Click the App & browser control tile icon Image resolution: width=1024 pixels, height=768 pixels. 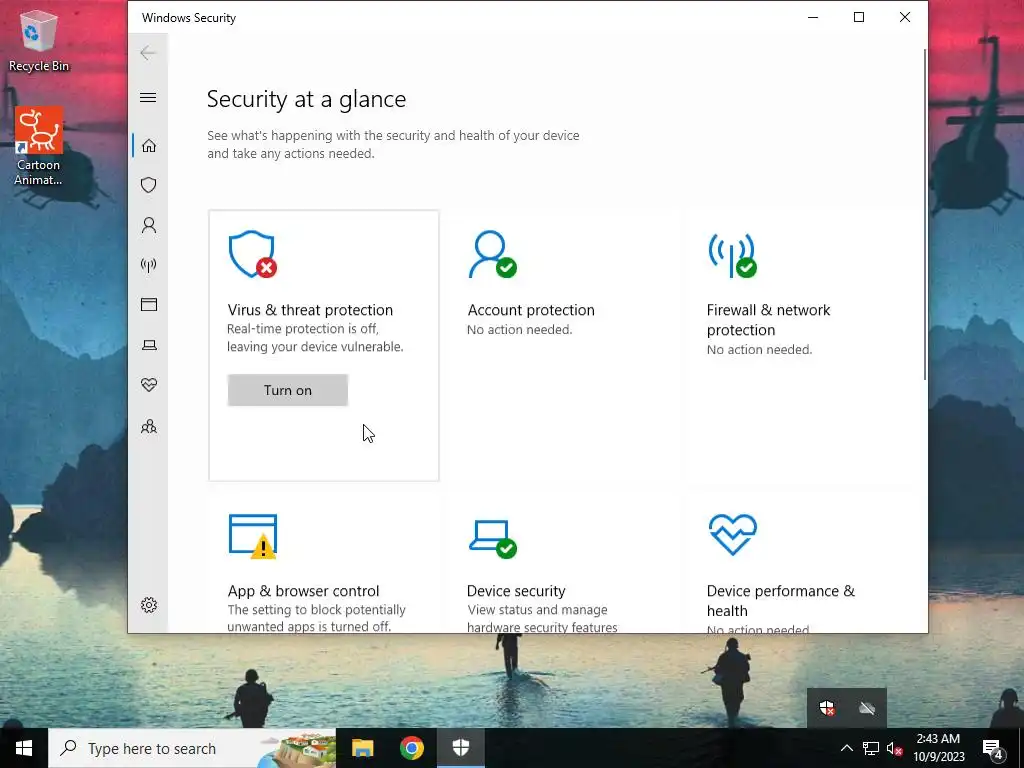pyautogui.click(x=253, y=536)
